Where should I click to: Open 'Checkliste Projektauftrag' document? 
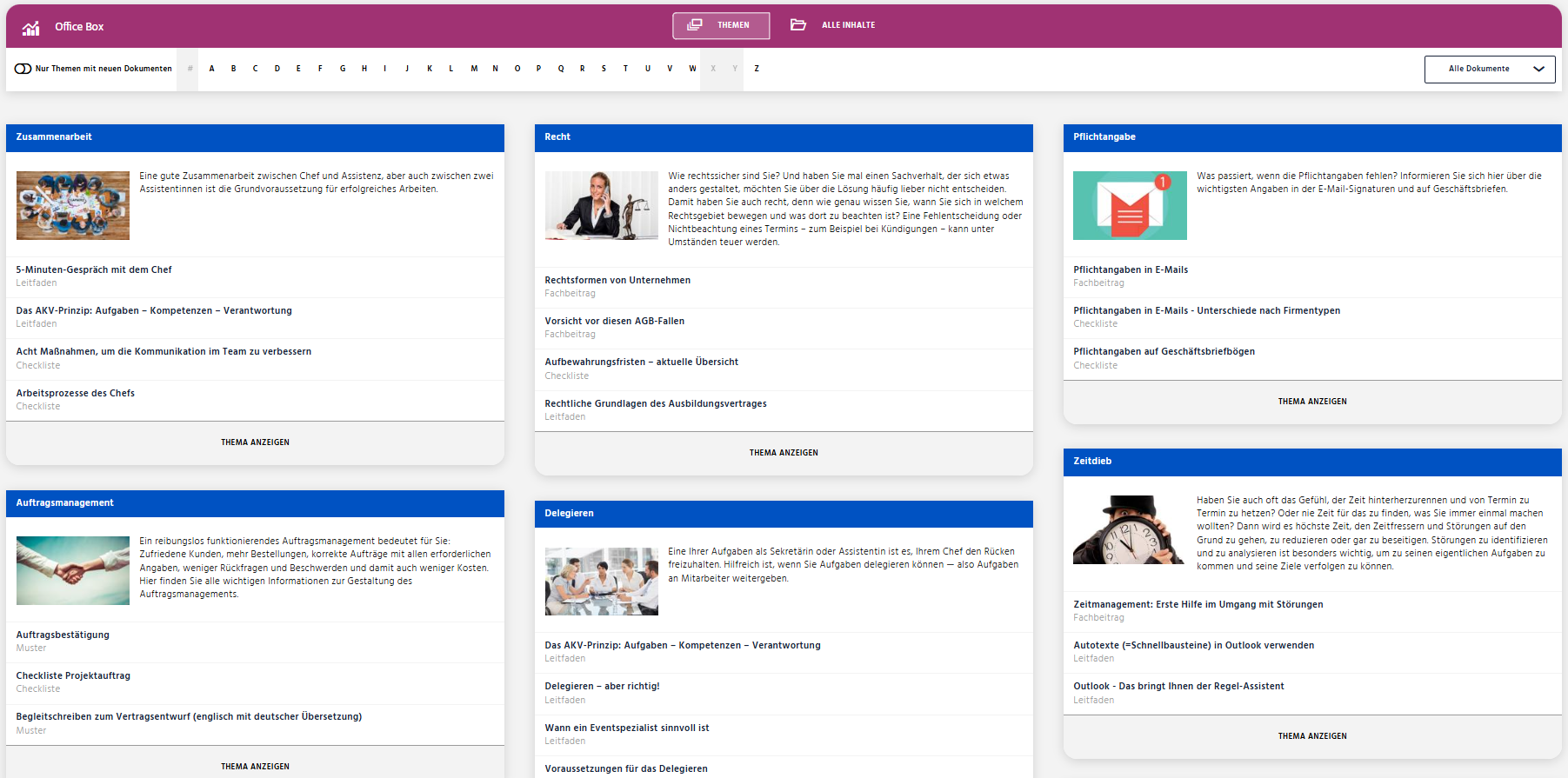73,675
